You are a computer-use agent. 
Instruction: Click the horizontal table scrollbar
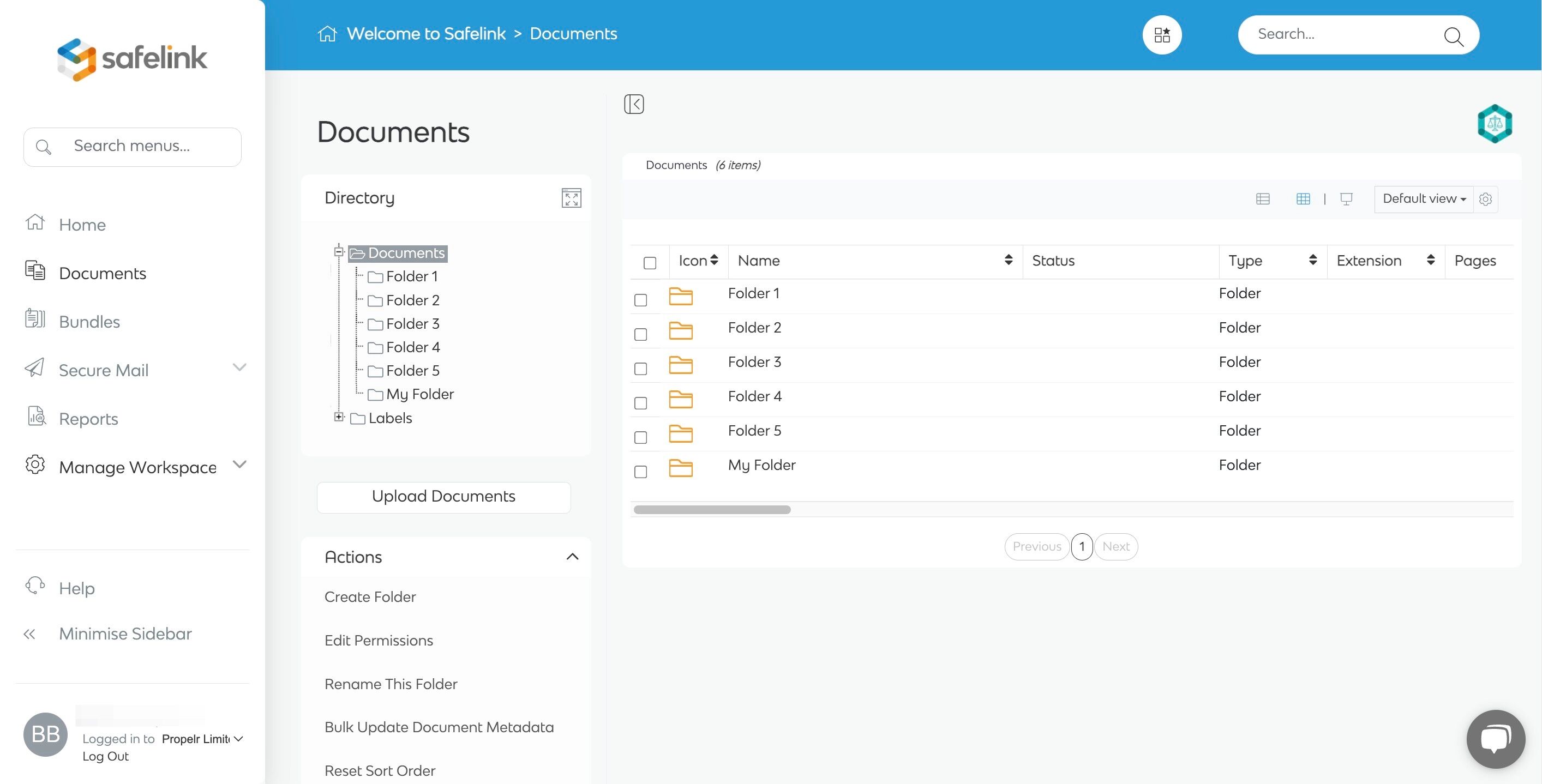tap(712, 510)
